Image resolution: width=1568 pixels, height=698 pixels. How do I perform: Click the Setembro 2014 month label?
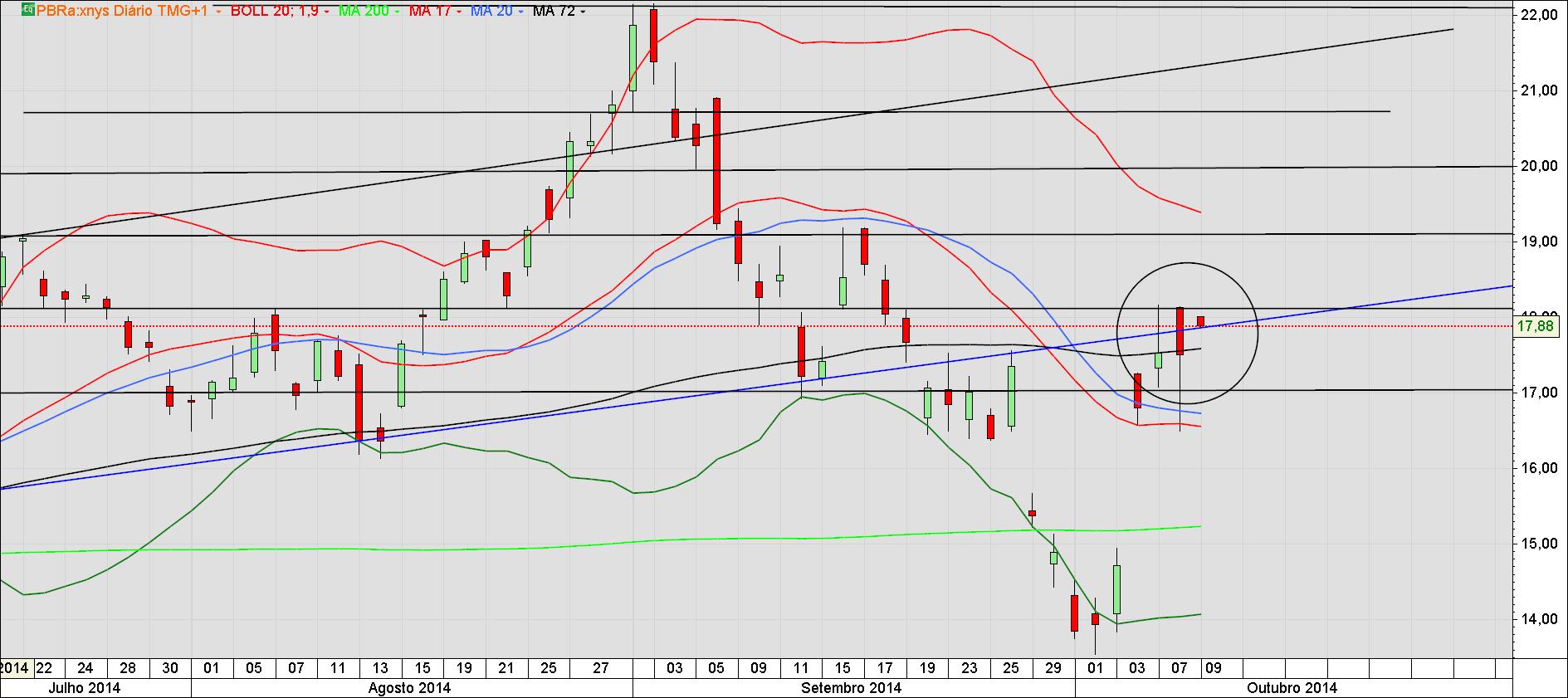tap(852, 688)
